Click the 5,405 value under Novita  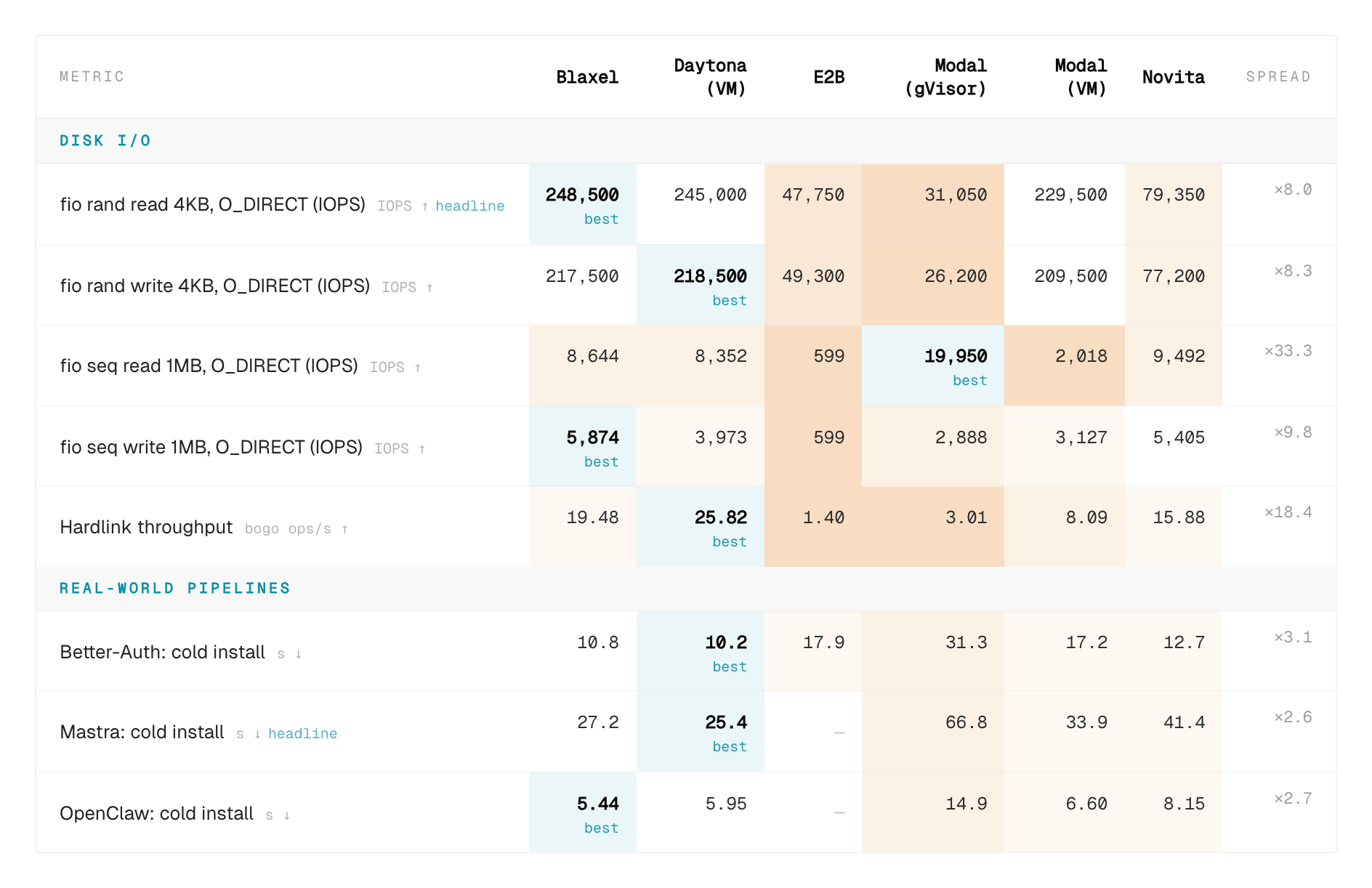(x=1179, y=438)
